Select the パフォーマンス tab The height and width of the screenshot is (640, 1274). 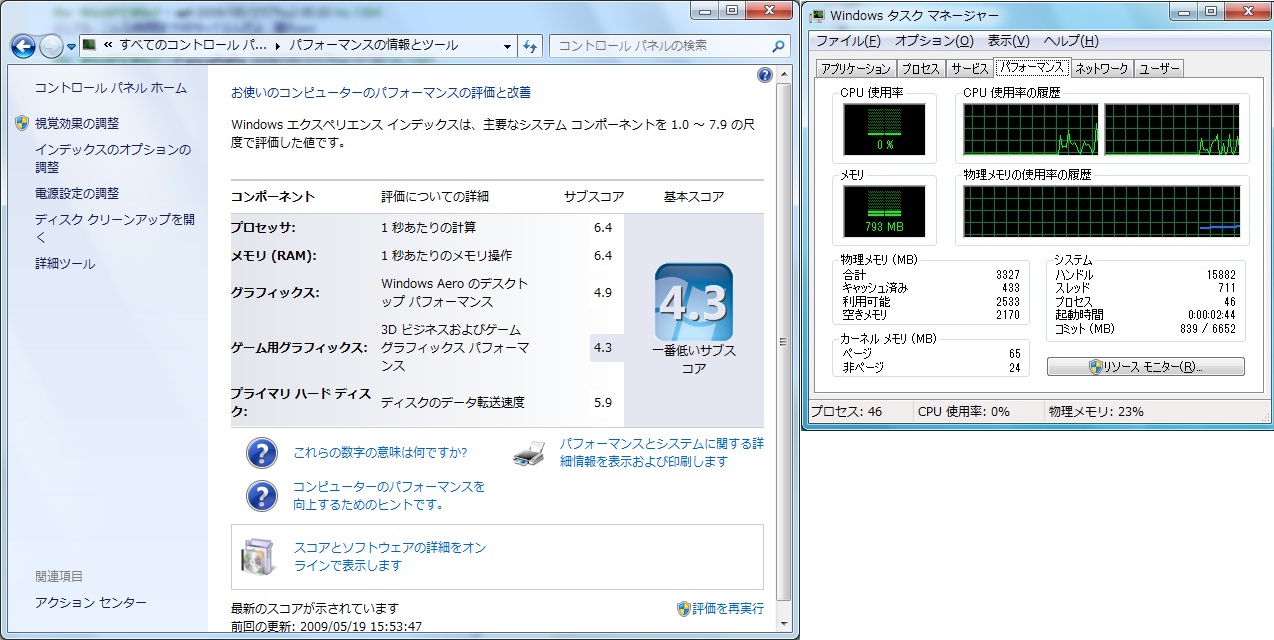click(1032, 68)
